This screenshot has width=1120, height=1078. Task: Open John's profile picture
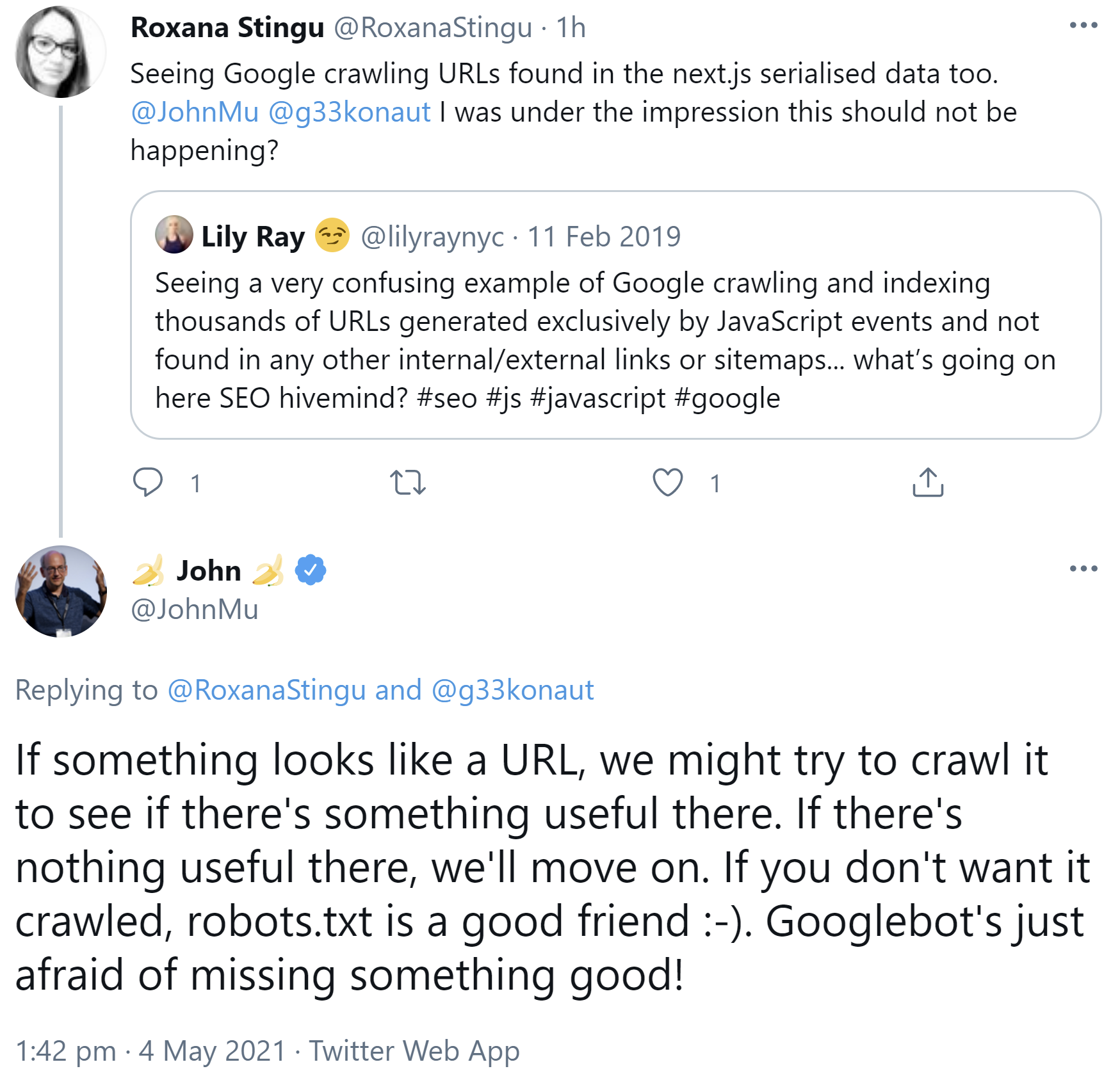(x=61, y=591)
